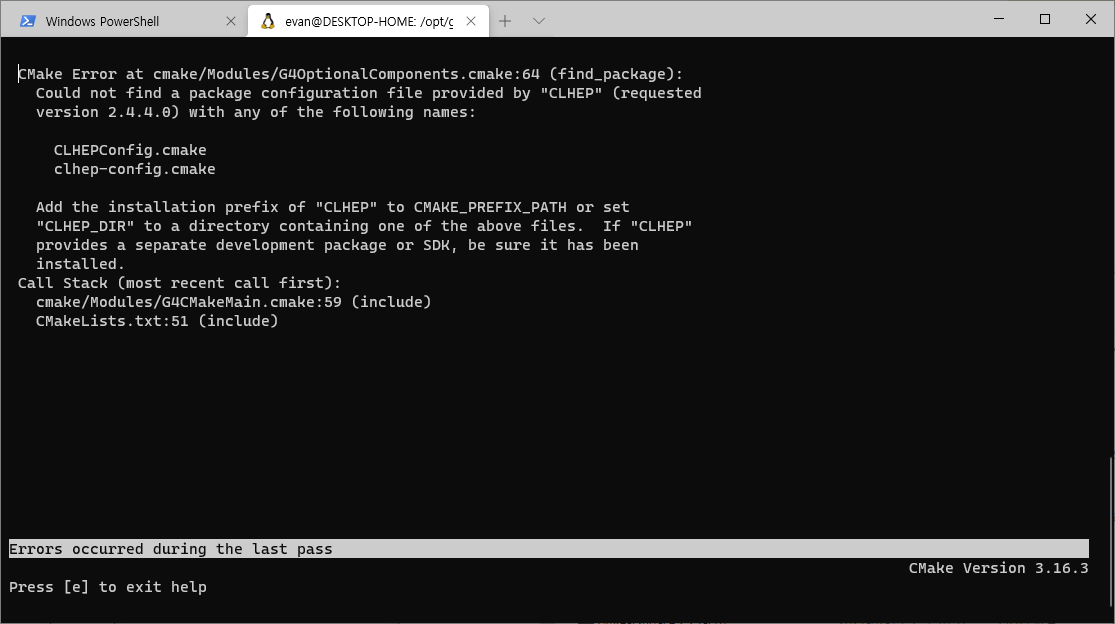Viewport: 1115px width, 624px height.
Task: Close the Windows PowerShell tab
Action: [x=231, y=21]
